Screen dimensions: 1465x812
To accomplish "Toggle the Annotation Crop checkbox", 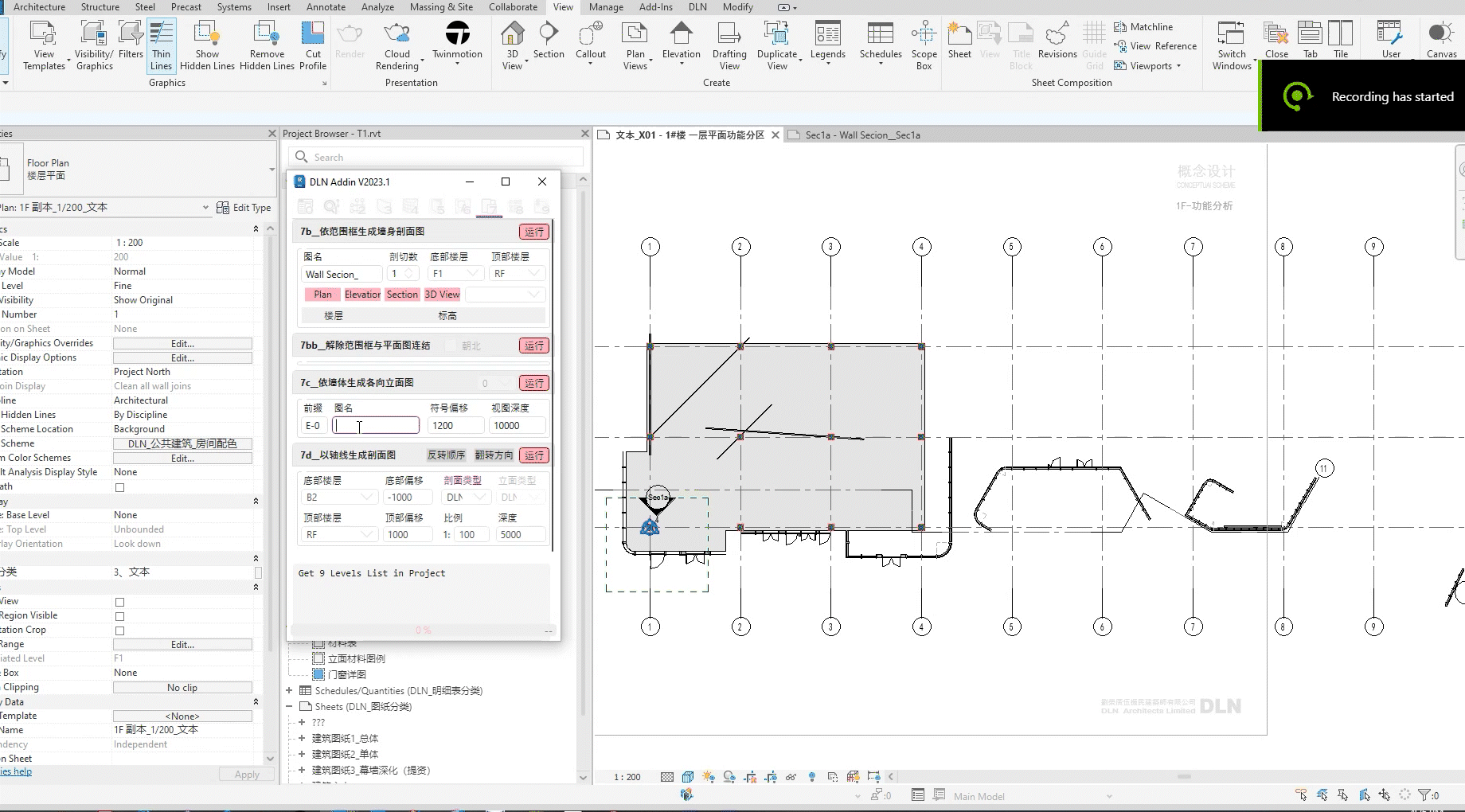I will pos(119,630).
